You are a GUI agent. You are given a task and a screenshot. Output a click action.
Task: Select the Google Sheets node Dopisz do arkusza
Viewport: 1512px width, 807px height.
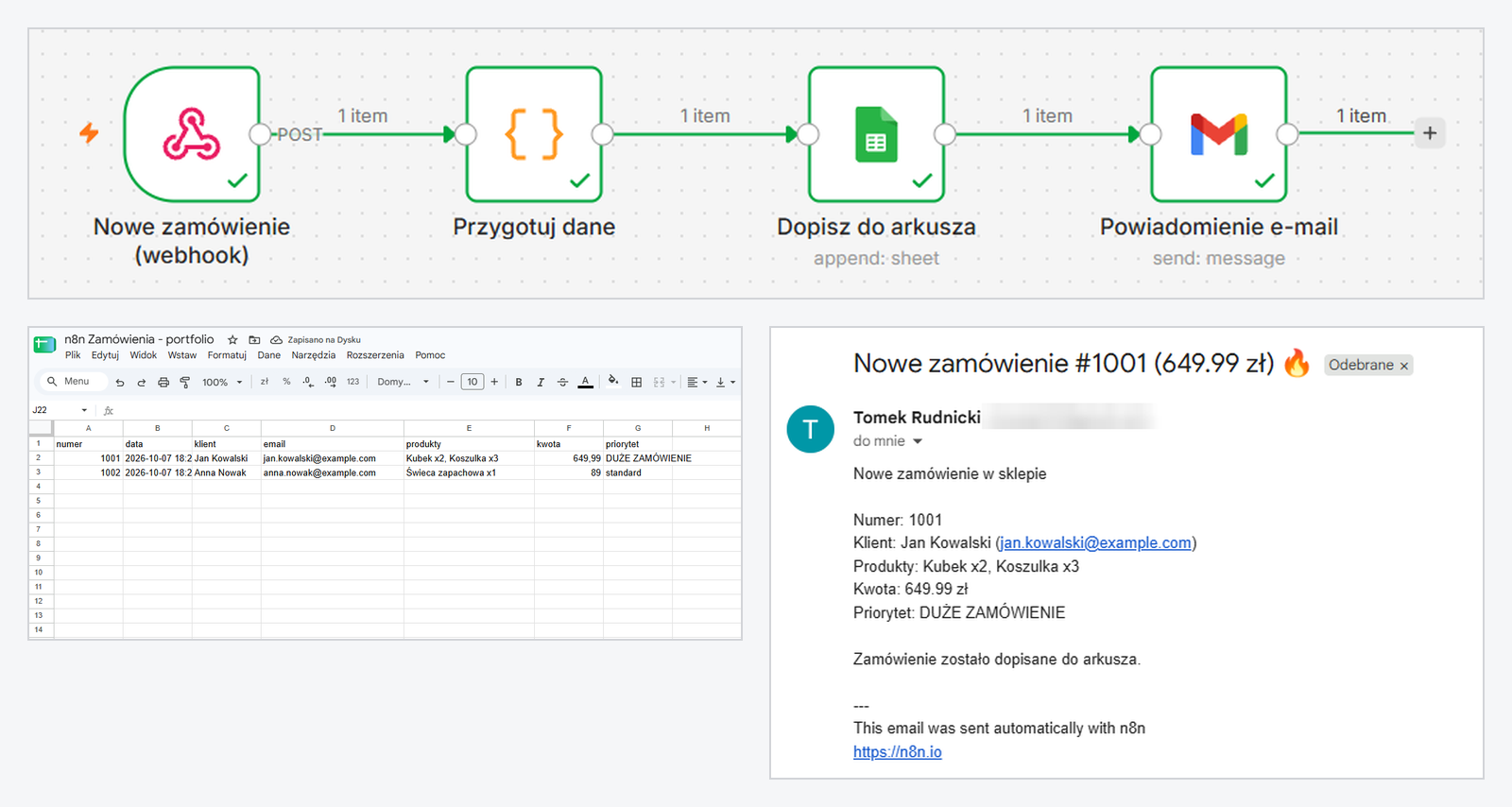(x=876, y=134)
